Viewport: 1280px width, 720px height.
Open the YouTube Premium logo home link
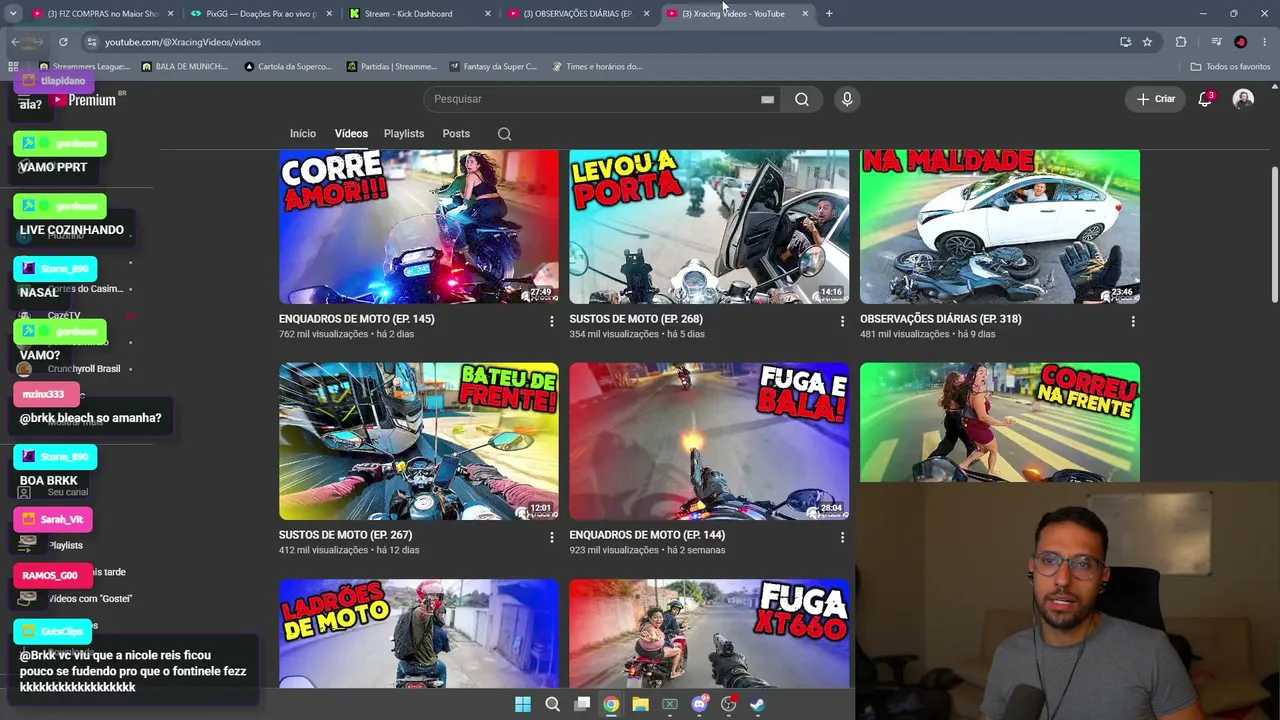(85, 100)
